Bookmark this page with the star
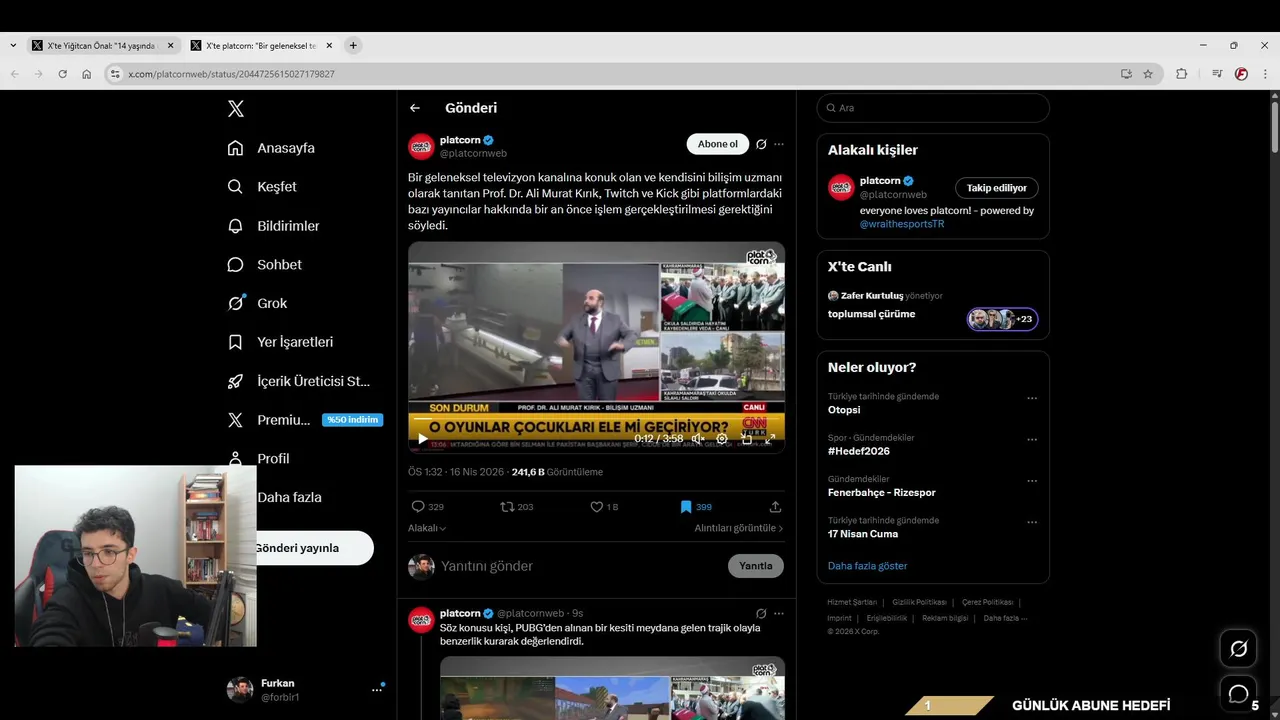The height and width of the screenshot is (720, 1280). pyautogui.click(x=1148, y=74)
